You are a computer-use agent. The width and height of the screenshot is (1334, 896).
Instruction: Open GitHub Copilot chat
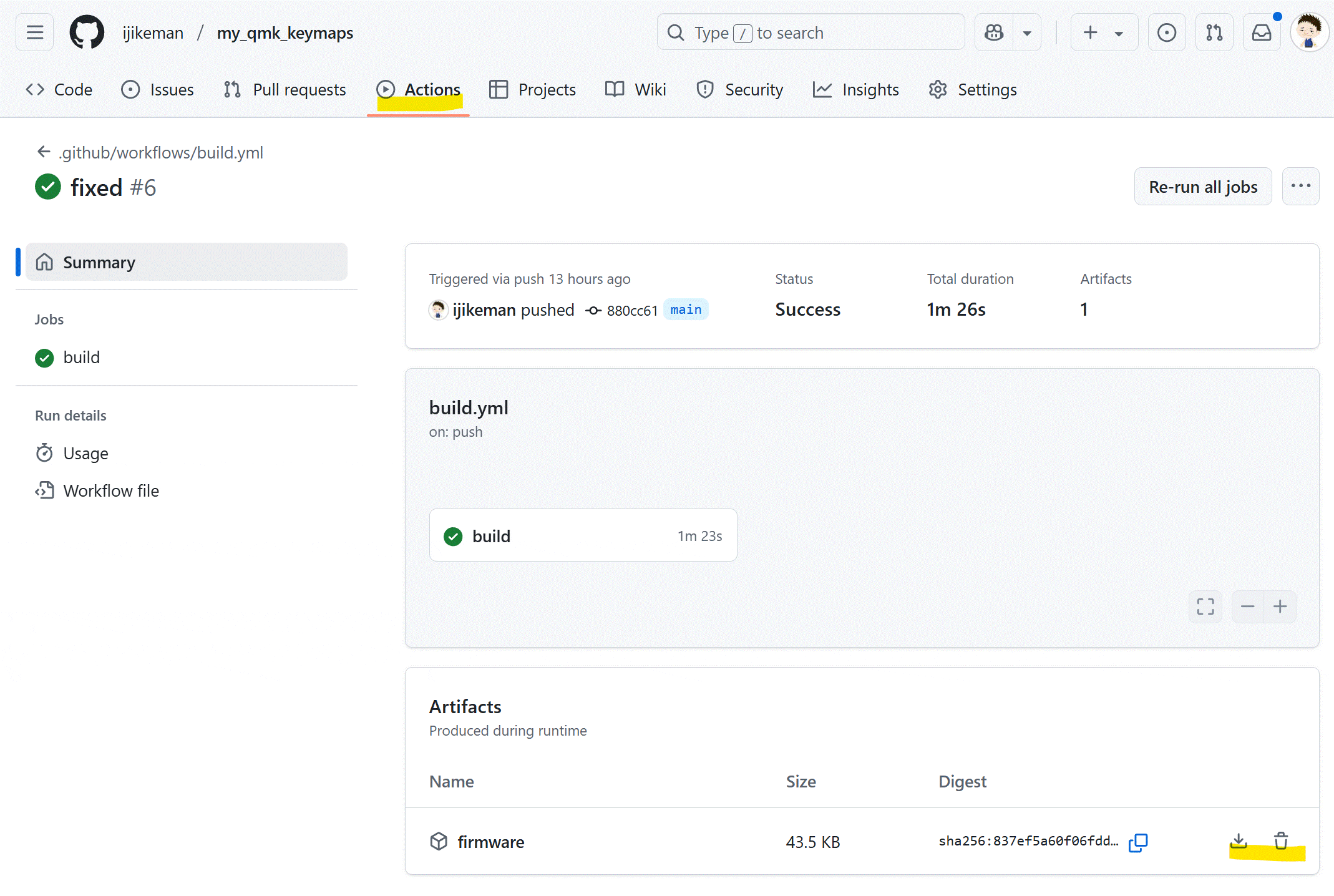(993, 32)
